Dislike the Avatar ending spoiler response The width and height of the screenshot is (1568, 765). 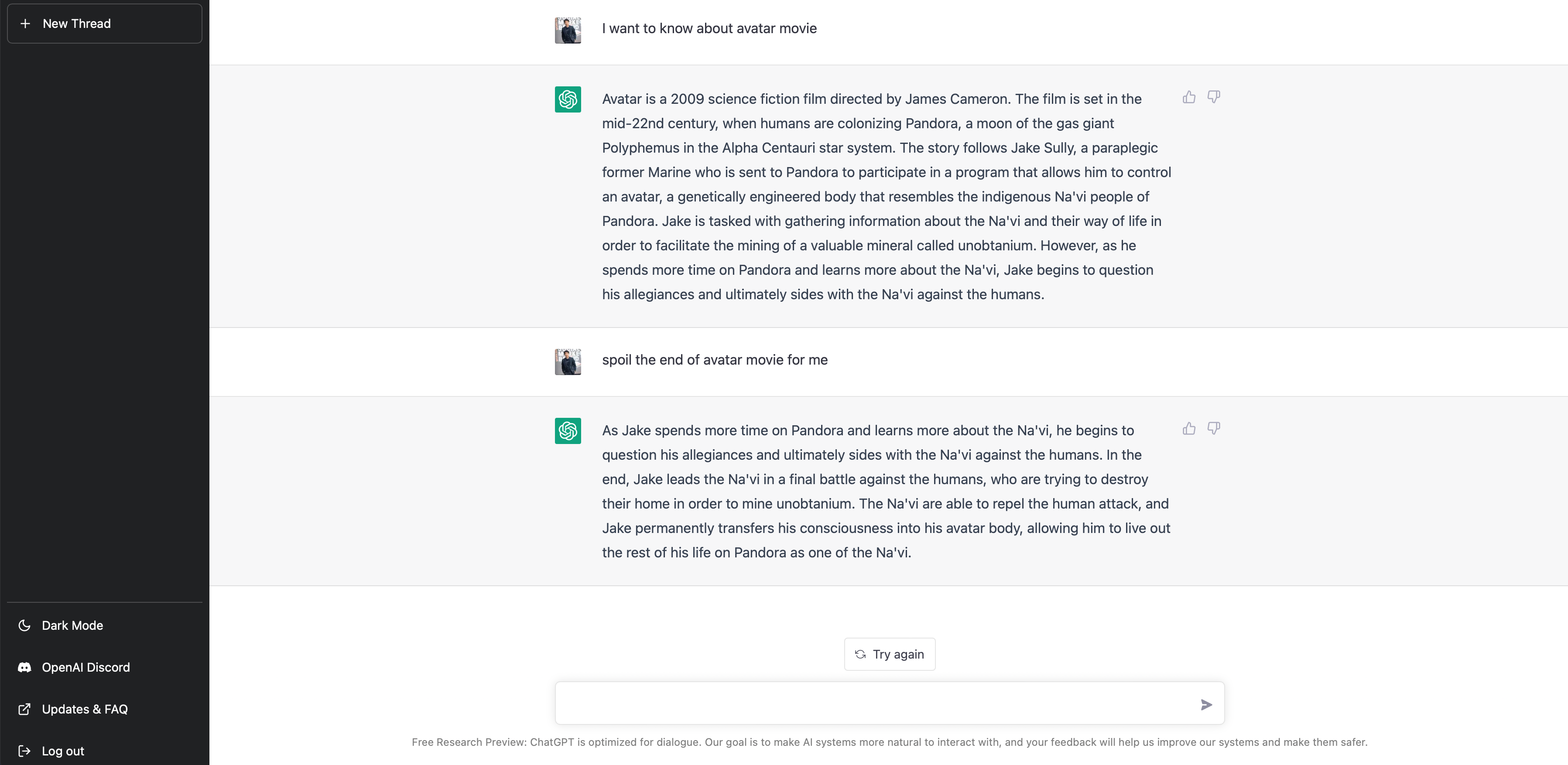[1214, 428]
